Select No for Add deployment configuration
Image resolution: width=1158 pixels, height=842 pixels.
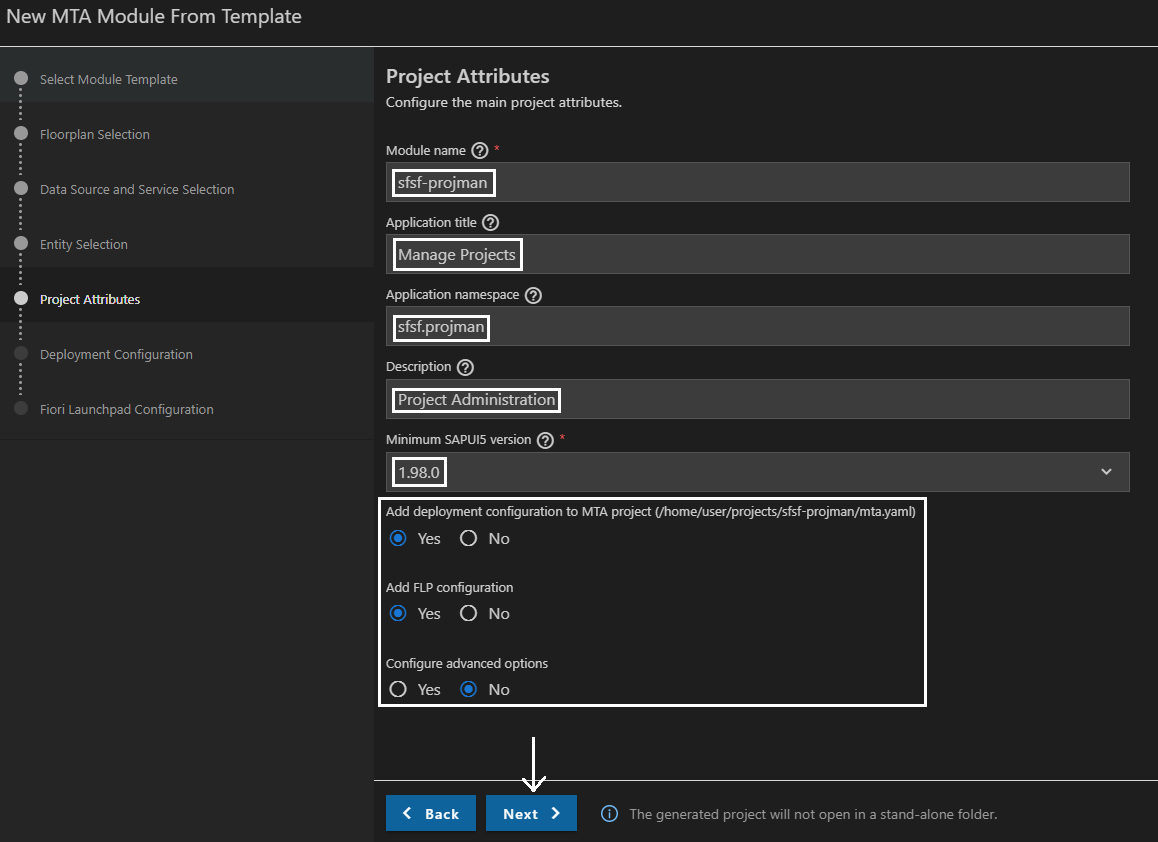[468, 538]
